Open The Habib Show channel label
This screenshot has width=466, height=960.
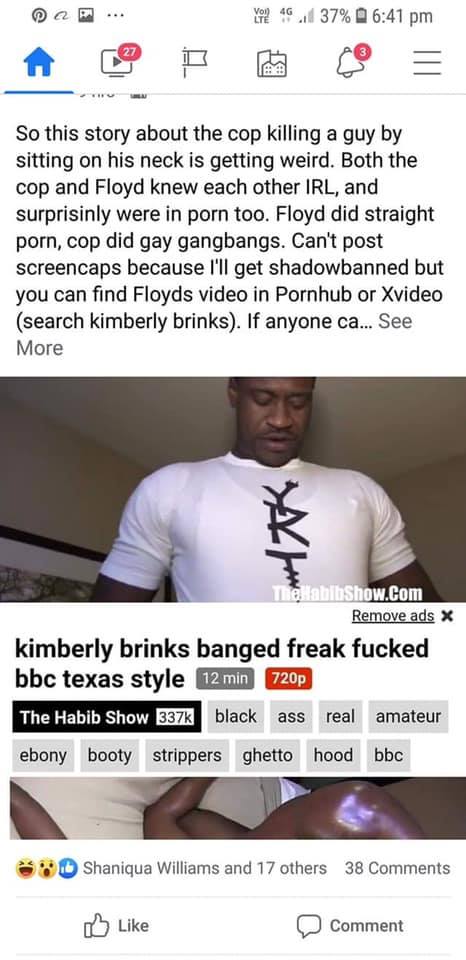click(107, 717)
